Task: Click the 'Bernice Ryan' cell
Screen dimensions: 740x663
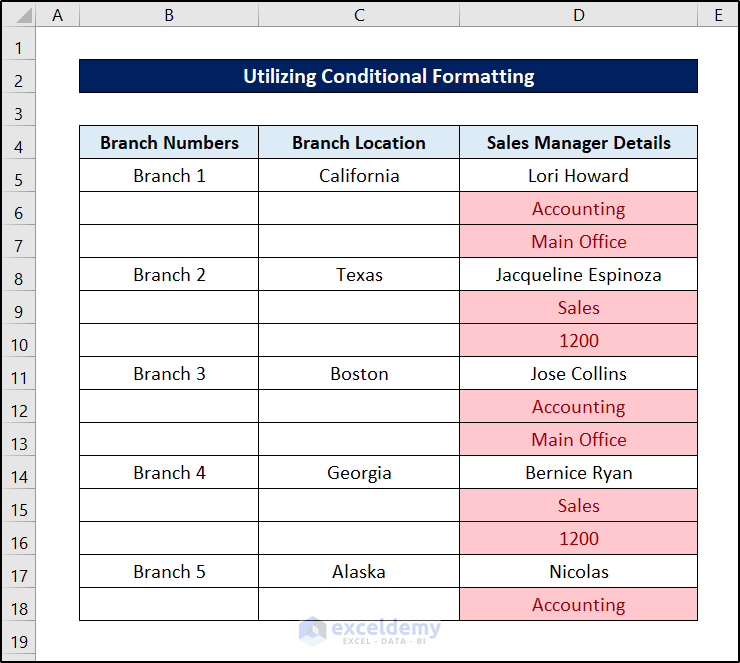Action: [578, 473]
